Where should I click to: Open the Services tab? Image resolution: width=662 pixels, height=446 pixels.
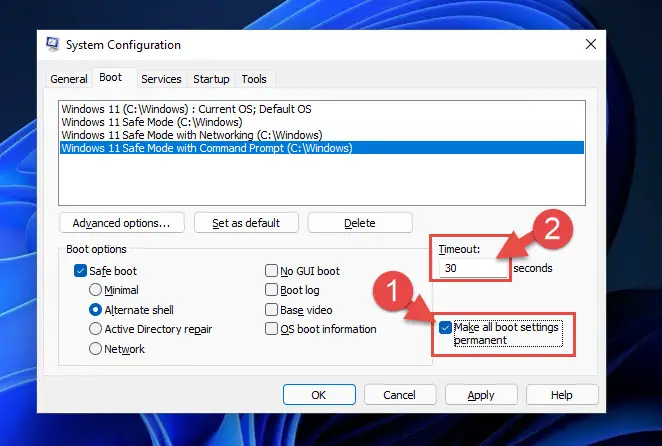(x=161, y=79)
